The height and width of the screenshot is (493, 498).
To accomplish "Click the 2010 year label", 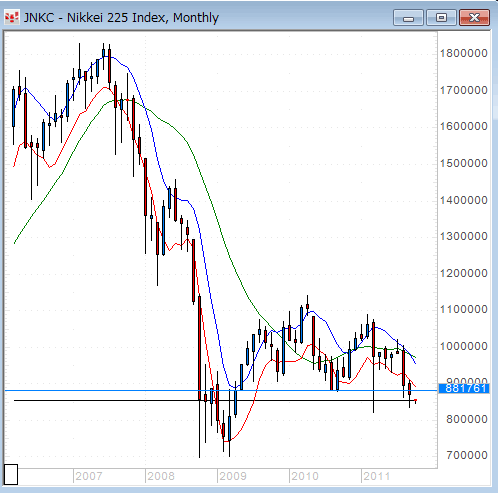I will 305,476.
